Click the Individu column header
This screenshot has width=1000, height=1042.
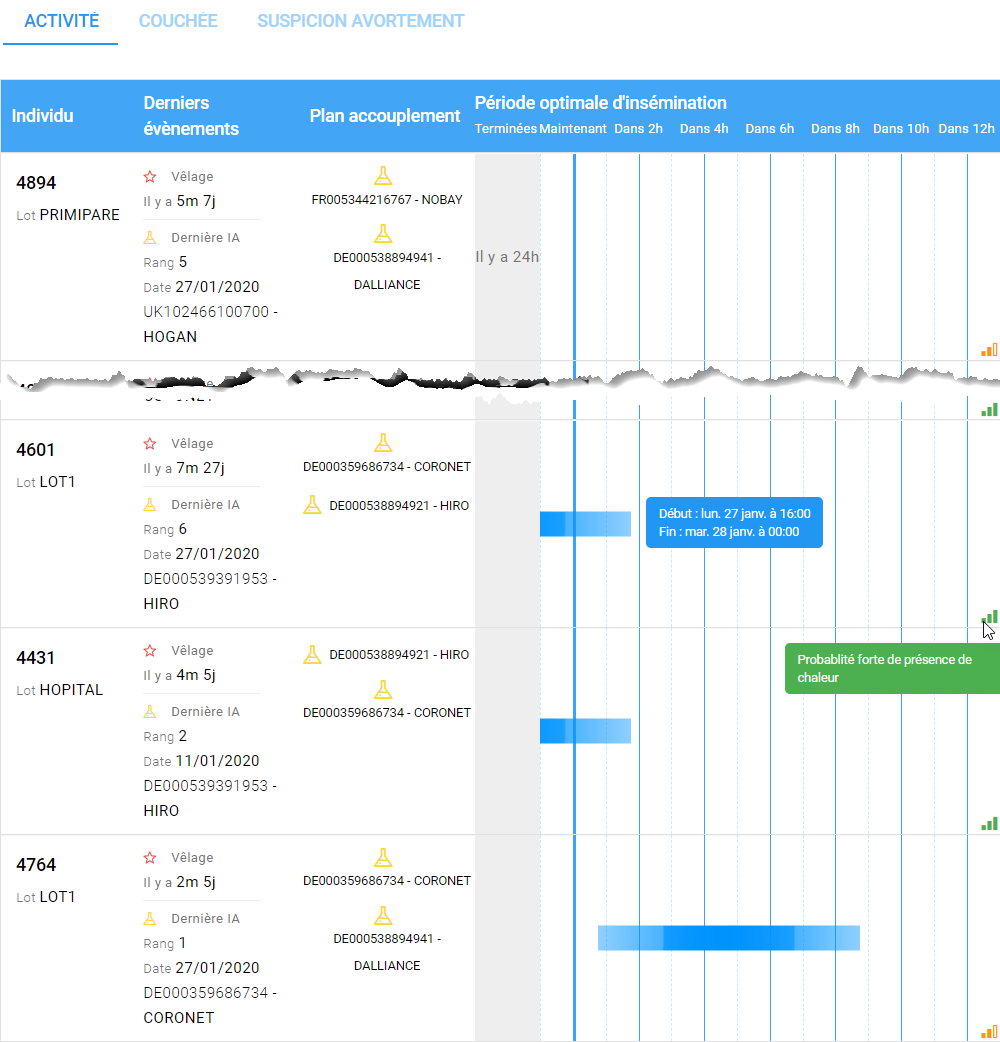tap(43, 116)
